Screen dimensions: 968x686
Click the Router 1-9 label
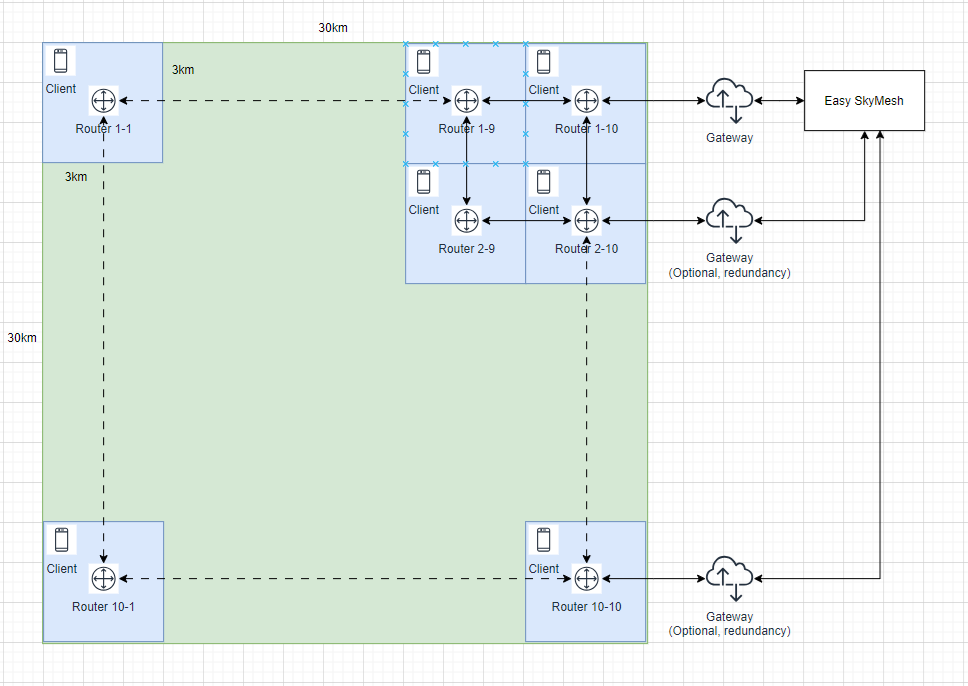(x=467, y=129)
